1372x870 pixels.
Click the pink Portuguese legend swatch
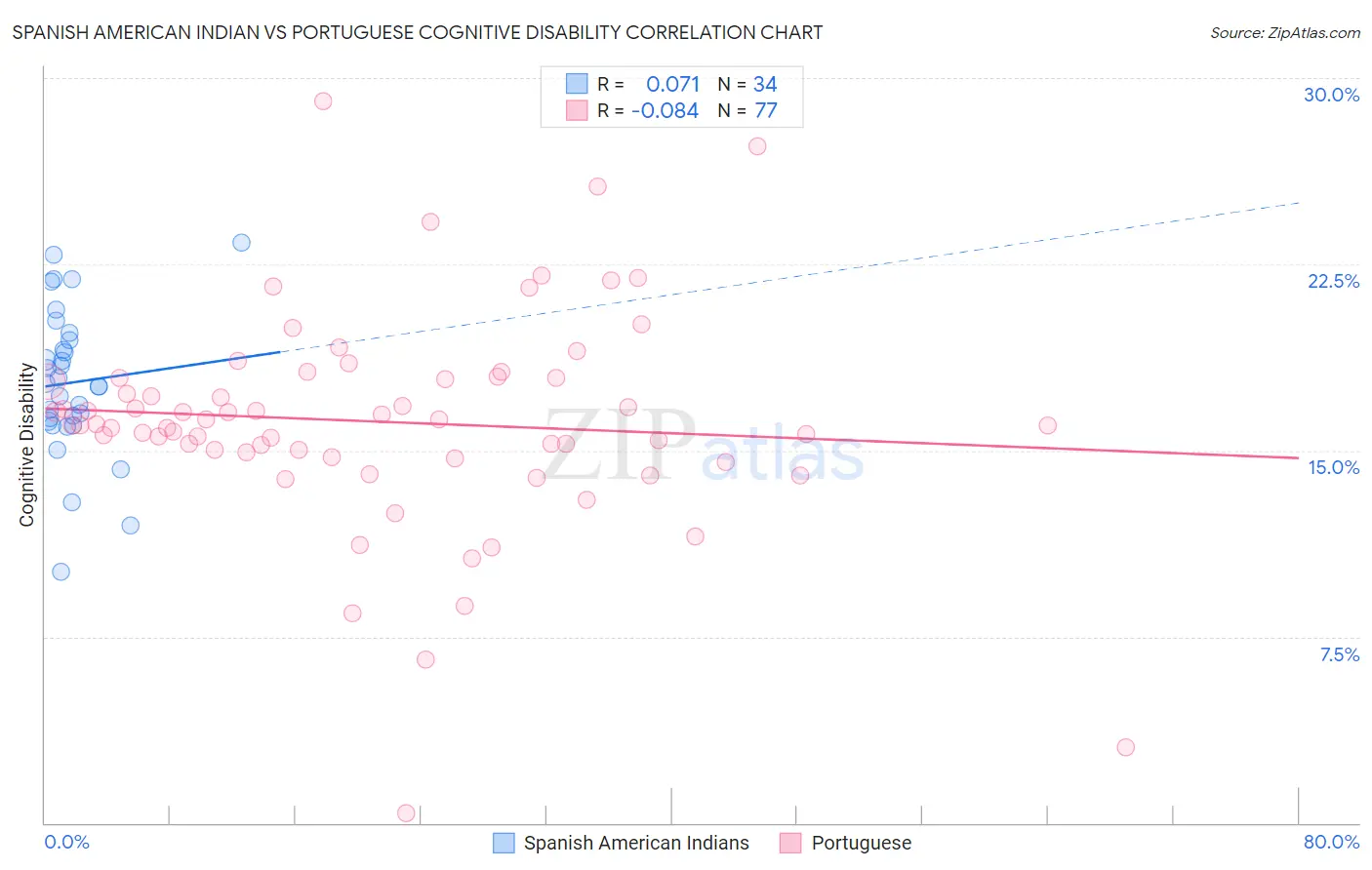(x=790, y=843)
